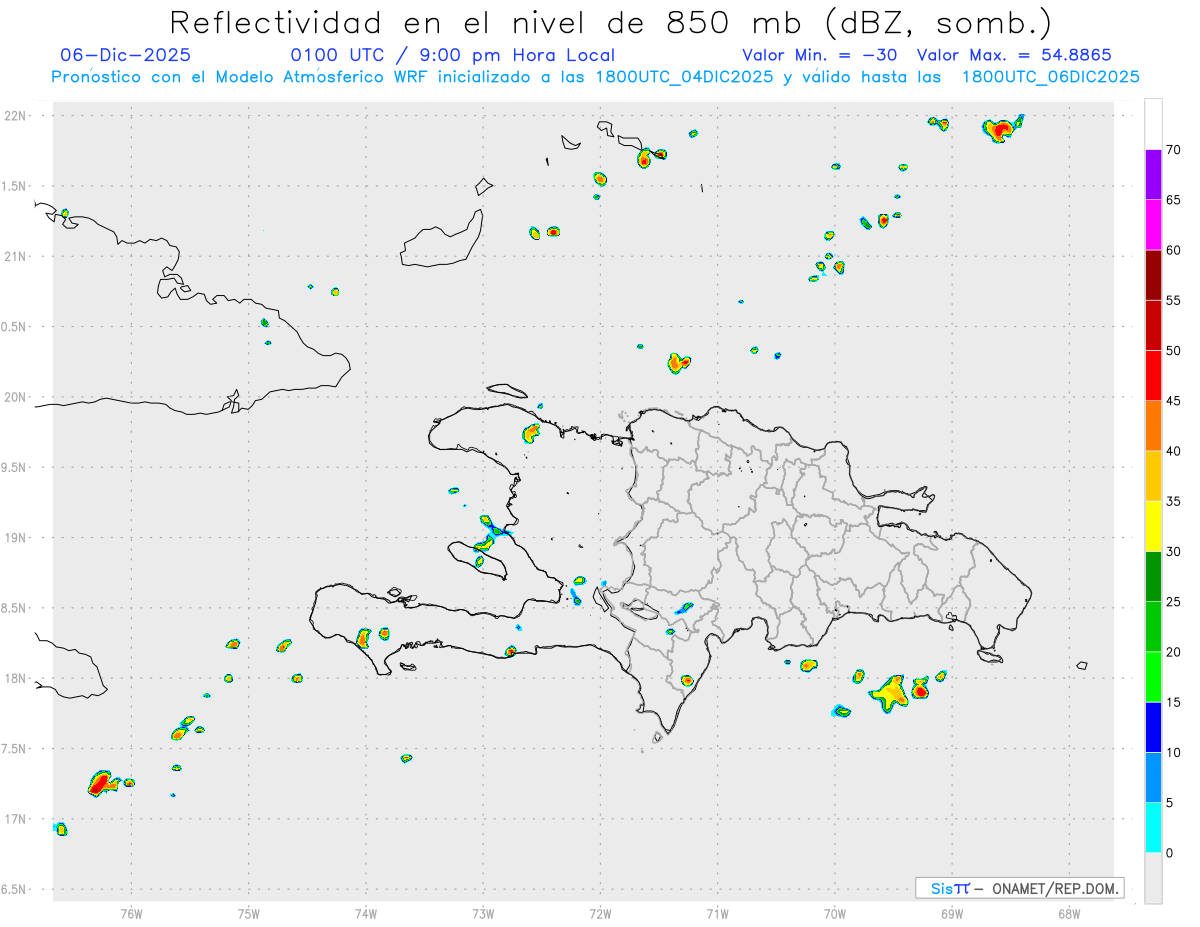Image resolution: width=1200 pixels, height=927 pixels.
Task: Pick the magenta 60-65 dBZ legend color
Action: tap(1153, 225)
